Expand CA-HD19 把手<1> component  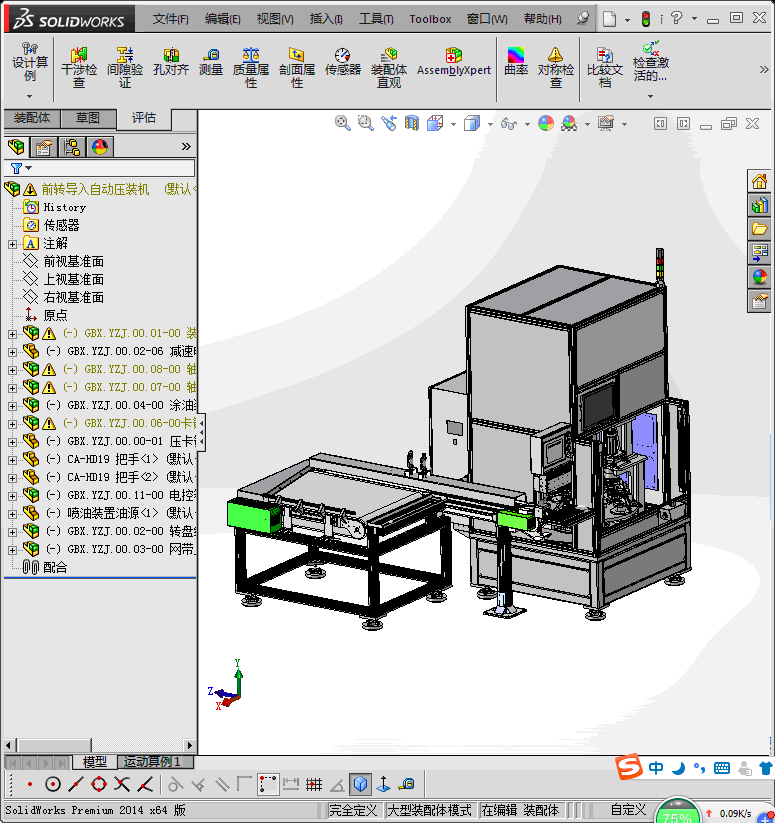click(x=12, y=460)
